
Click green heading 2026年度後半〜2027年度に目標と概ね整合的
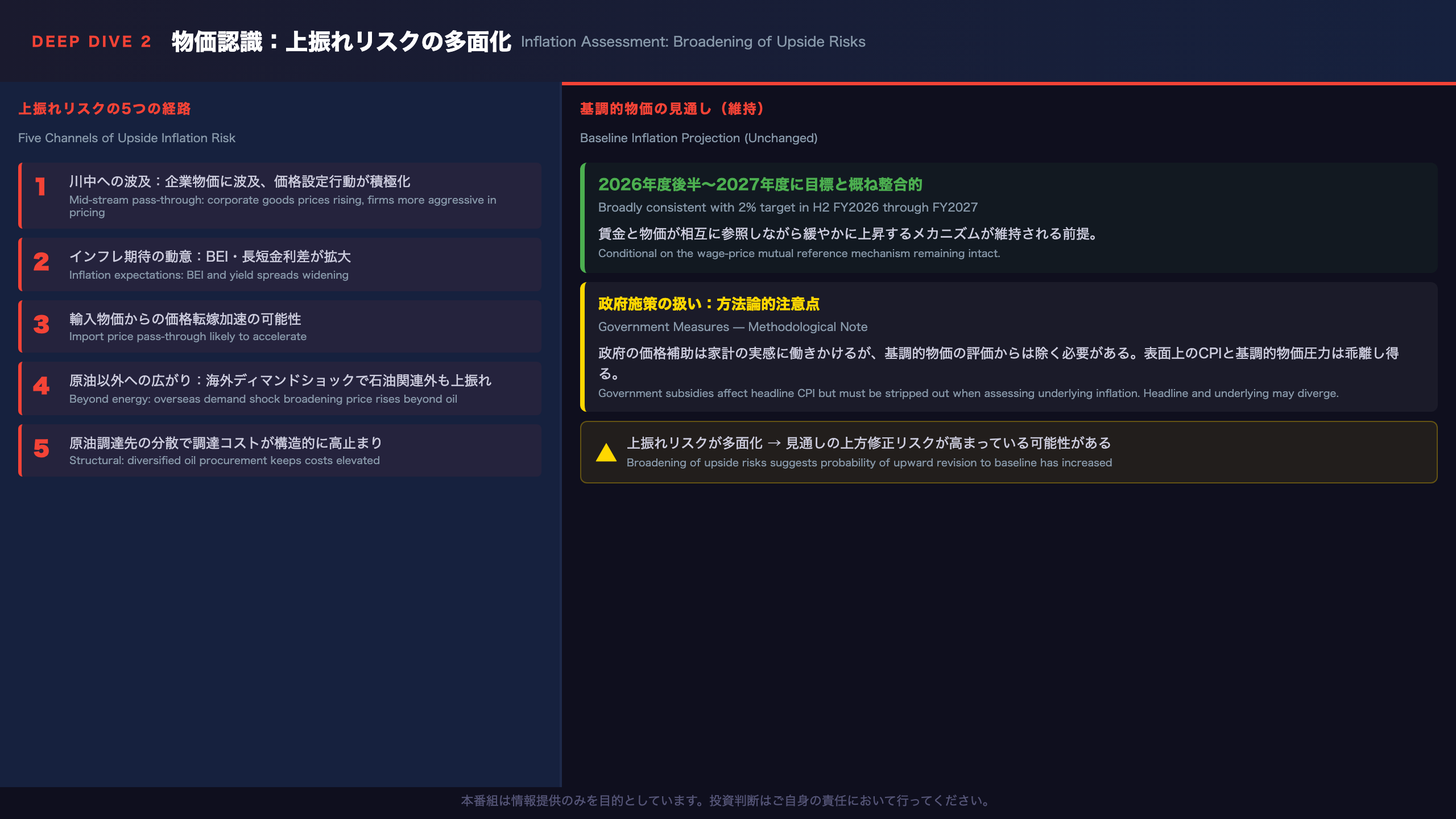760,184
